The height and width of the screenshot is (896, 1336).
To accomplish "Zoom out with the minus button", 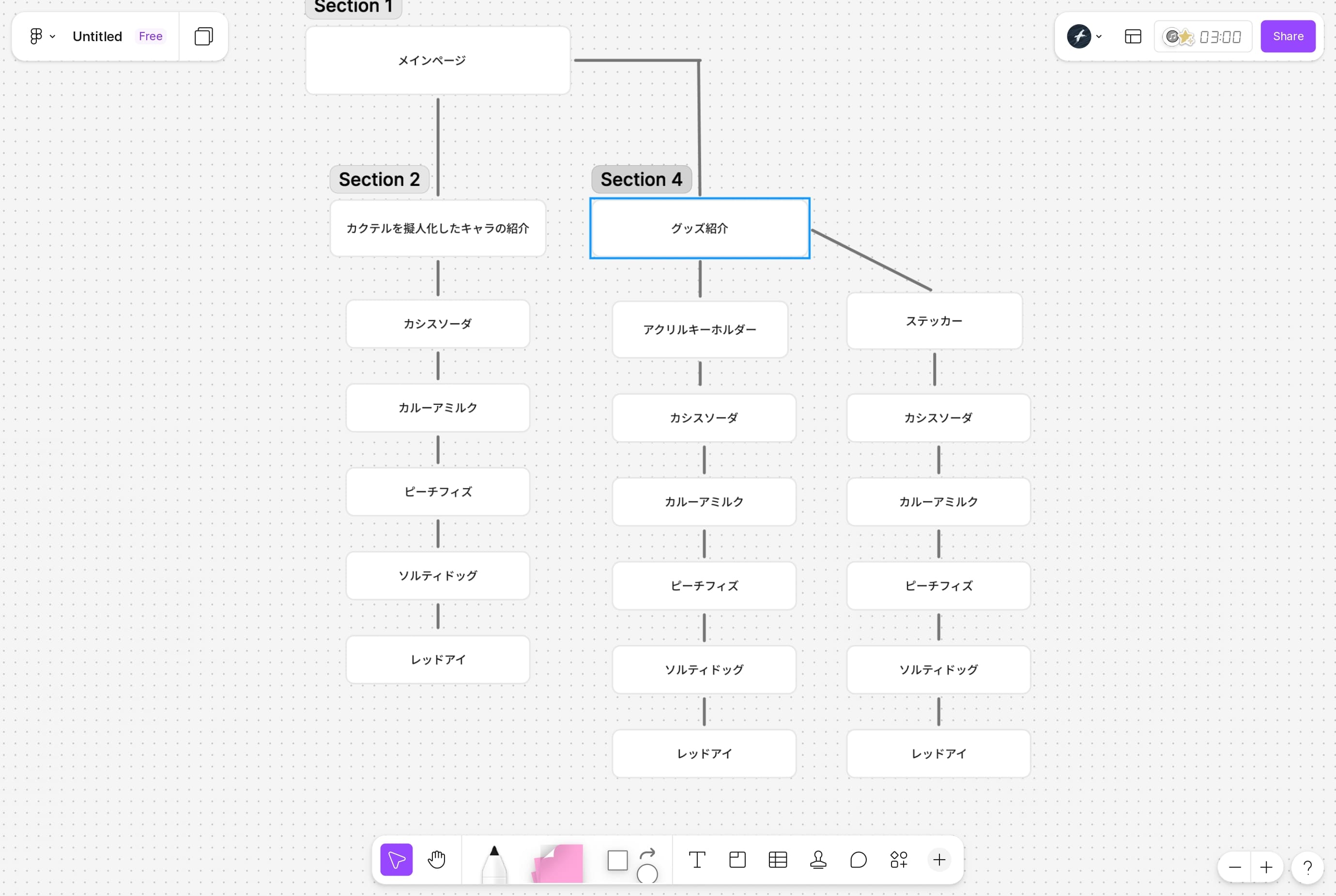I will (1234, 867).
